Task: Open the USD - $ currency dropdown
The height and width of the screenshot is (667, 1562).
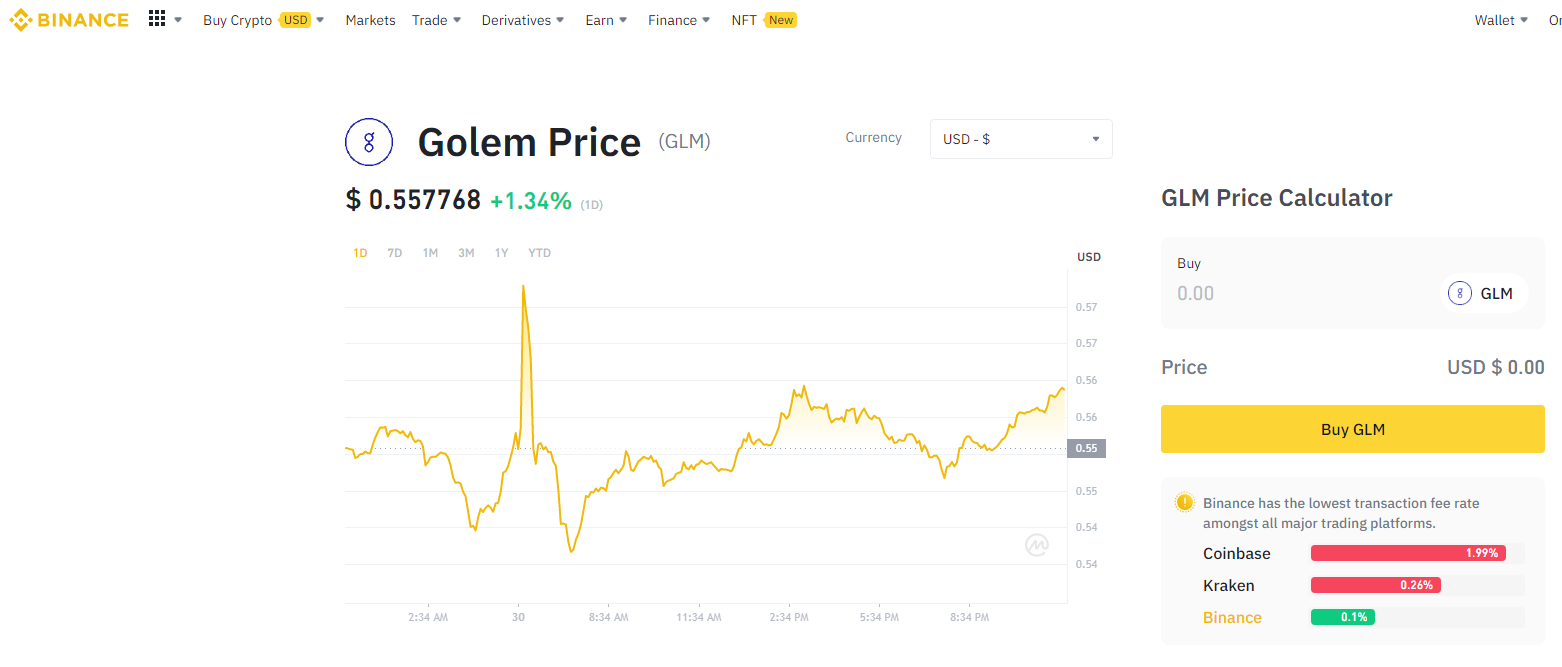Action: 1021,139
